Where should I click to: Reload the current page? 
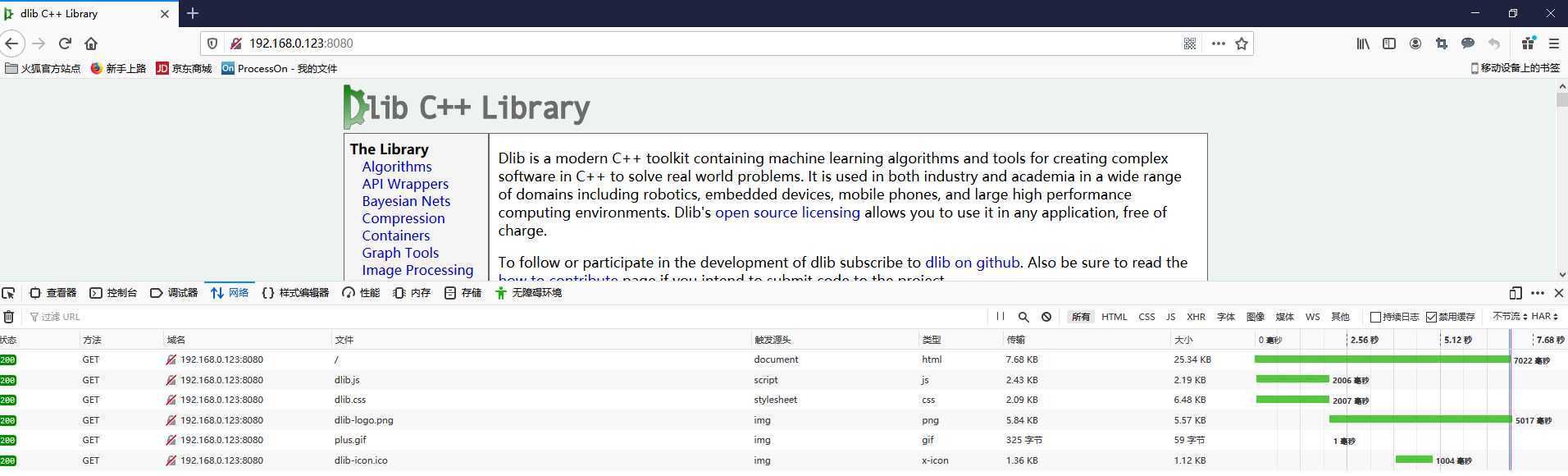[66, 43]
